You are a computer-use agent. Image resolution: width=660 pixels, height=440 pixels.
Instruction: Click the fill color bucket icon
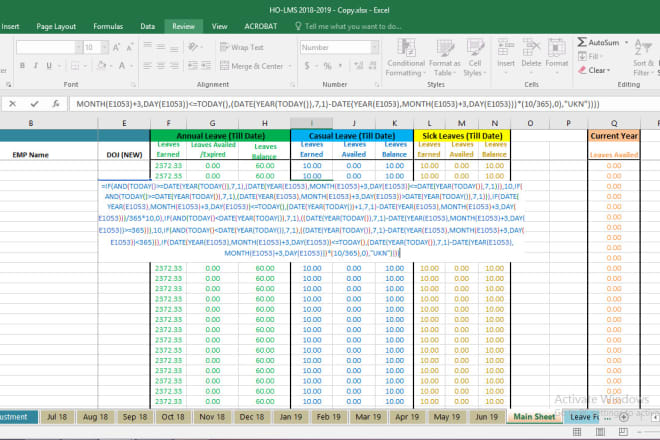coord(101,66)
